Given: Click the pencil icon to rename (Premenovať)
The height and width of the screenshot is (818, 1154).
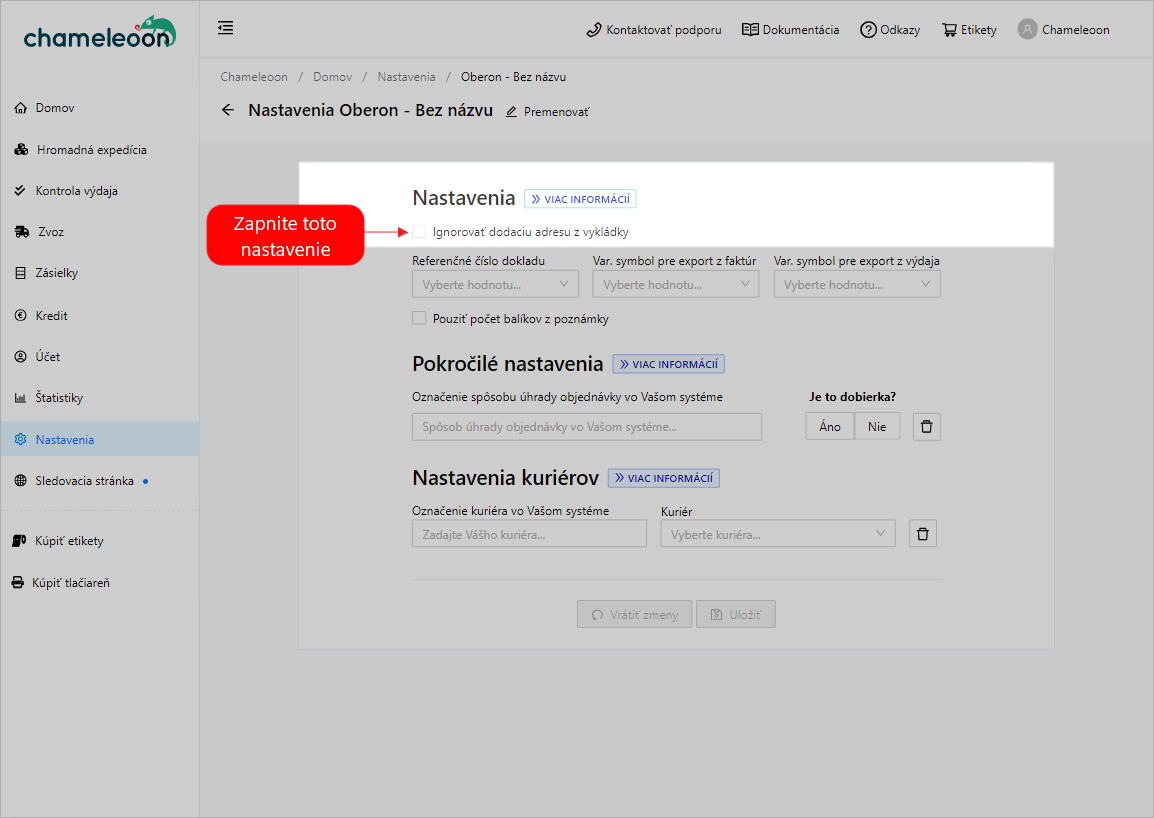Looking at the screenshot, I should 512,112.
